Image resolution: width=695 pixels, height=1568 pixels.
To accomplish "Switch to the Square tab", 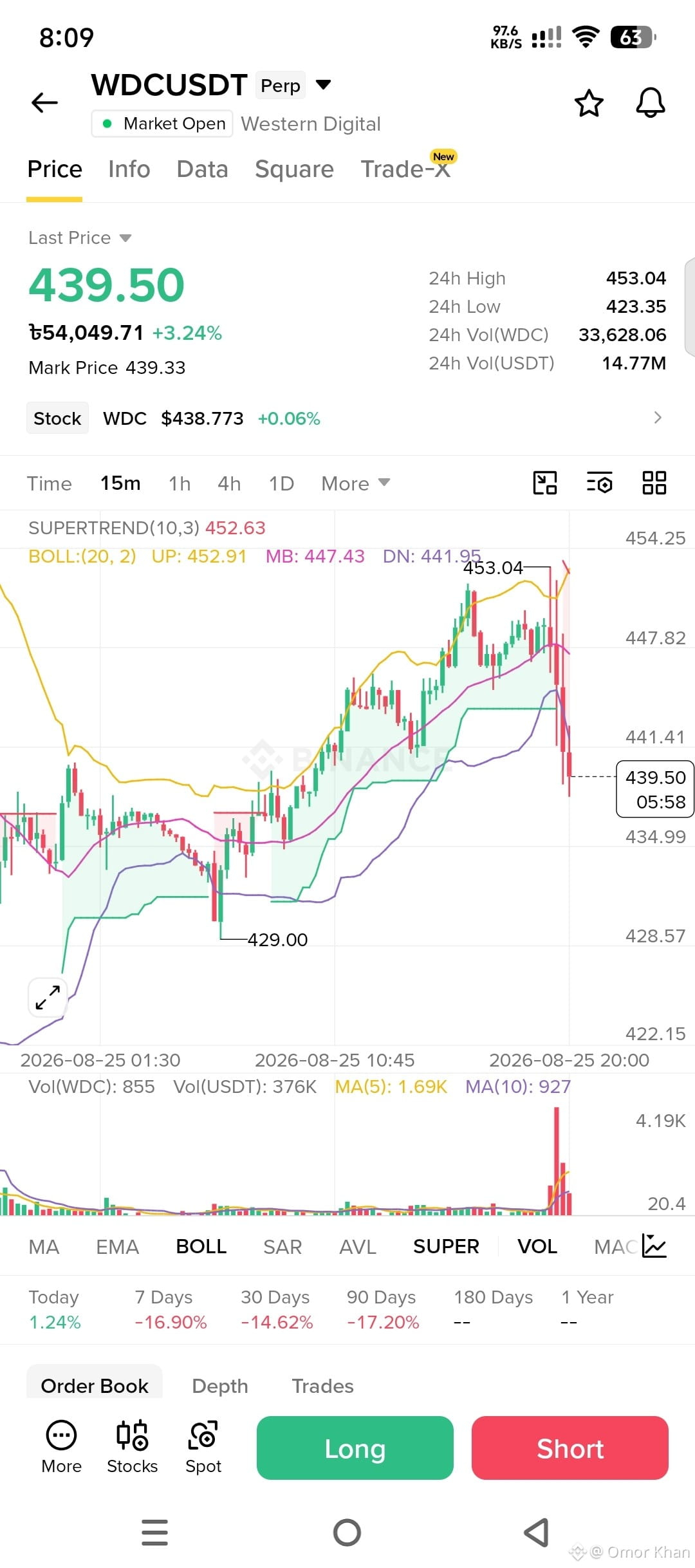I will point(294,169).
